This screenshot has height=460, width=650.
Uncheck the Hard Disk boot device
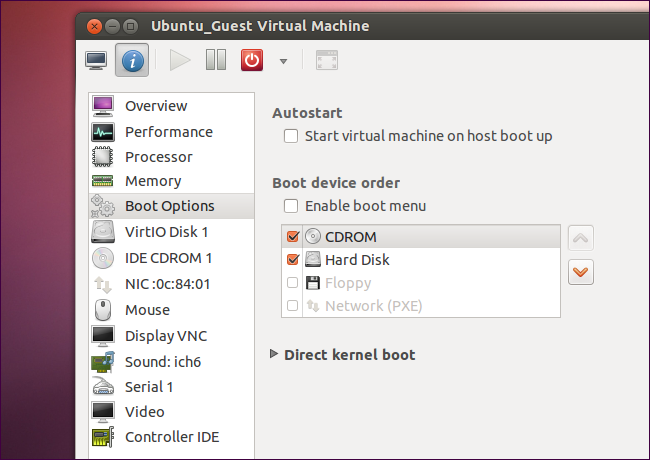point(293,260)
